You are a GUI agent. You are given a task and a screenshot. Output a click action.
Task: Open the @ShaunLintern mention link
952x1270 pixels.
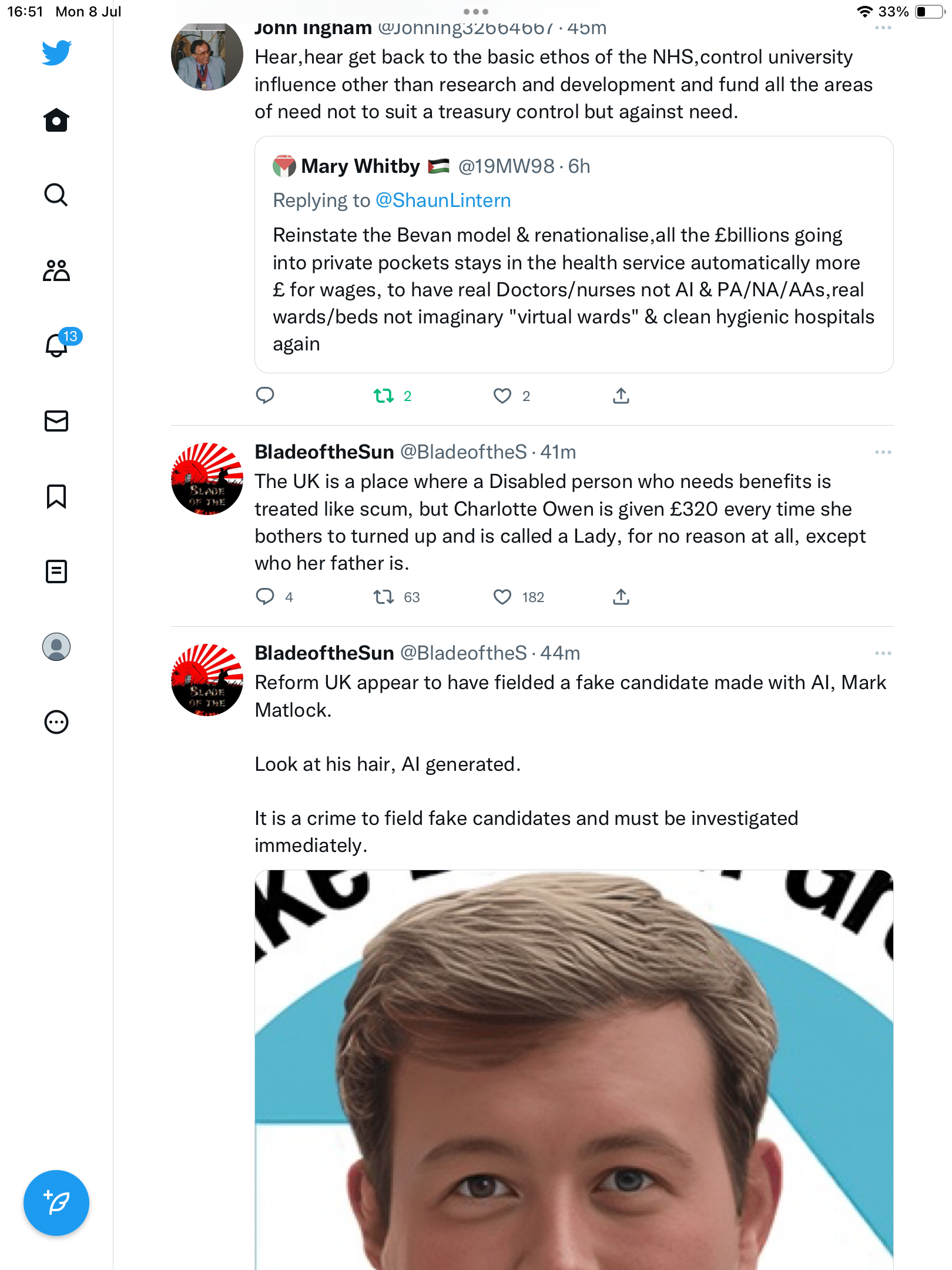pyautogui.click(x=443, y=200)
